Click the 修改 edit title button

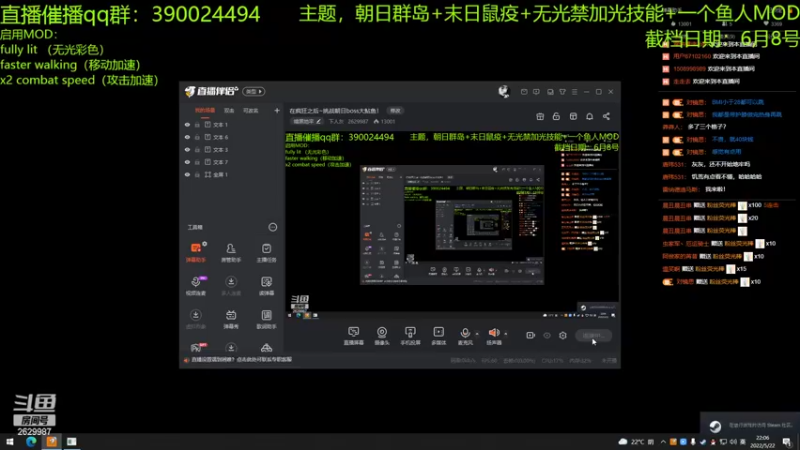(395, 111)
